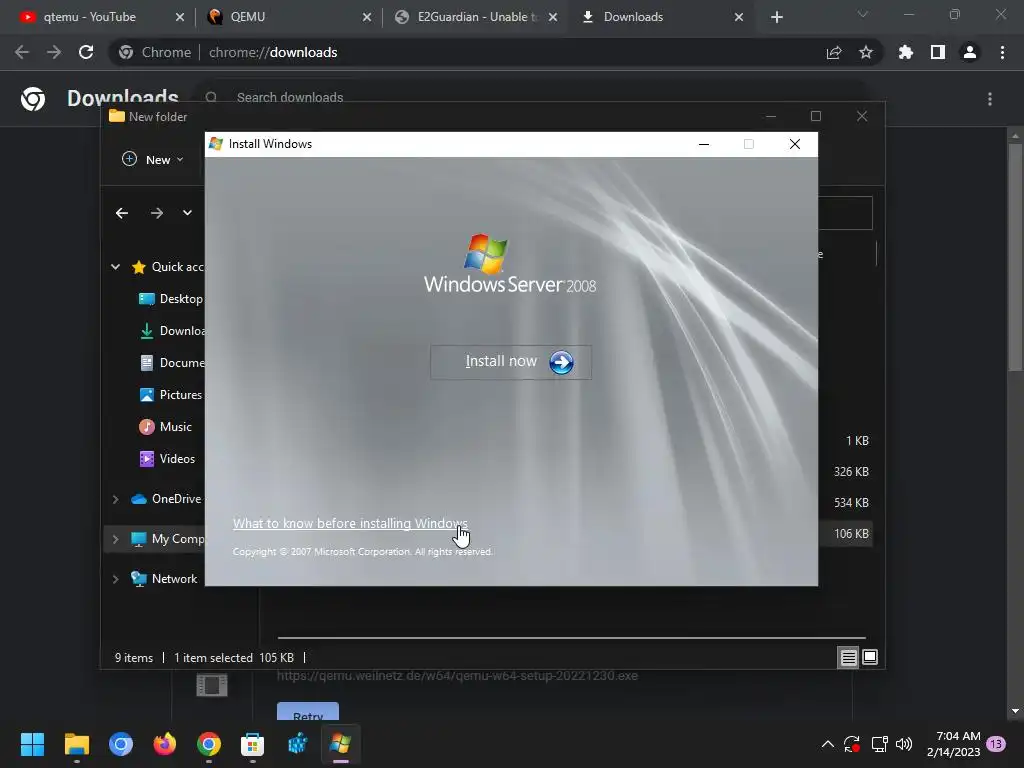Go back in Chrome navigation

click(22, 52)
